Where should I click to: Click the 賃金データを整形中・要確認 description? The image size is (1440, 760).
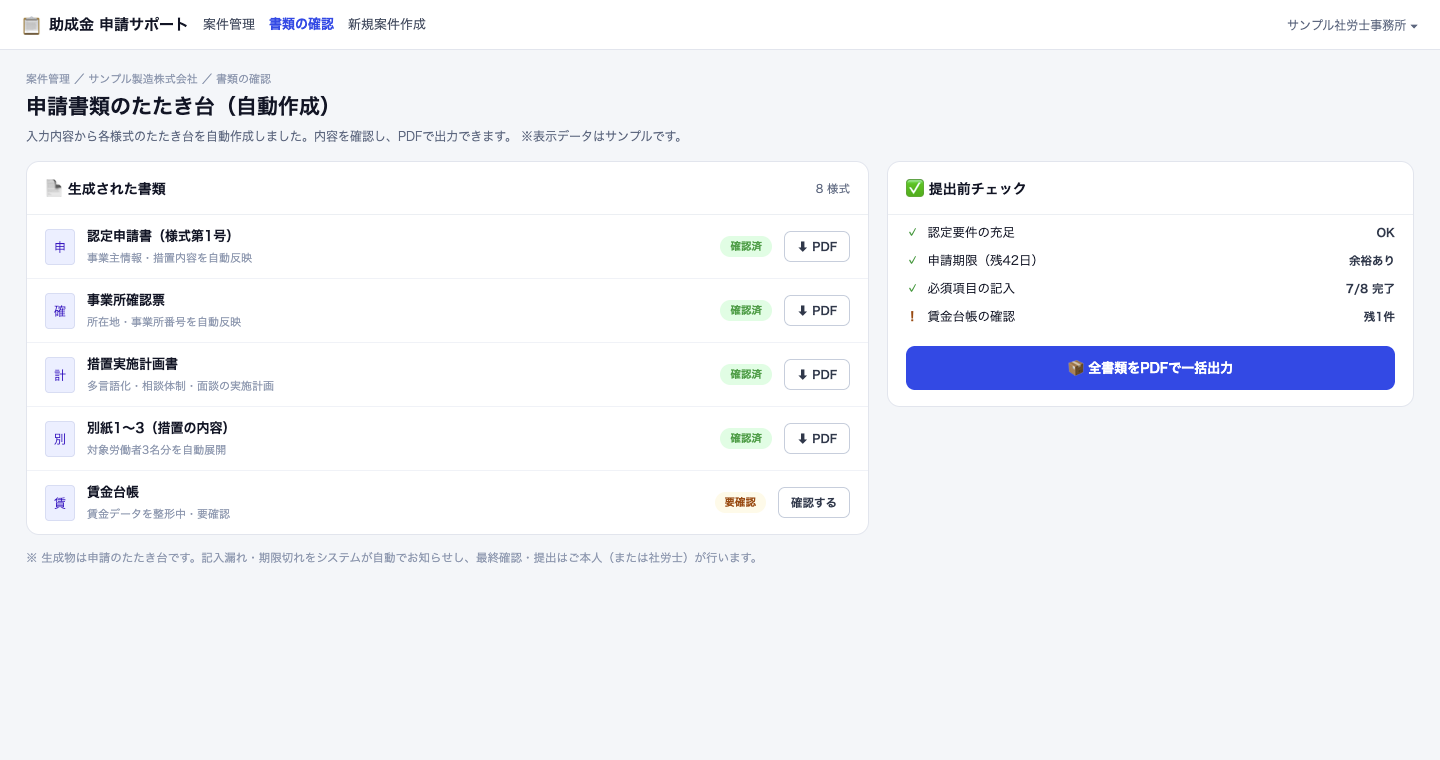point(158,514)
